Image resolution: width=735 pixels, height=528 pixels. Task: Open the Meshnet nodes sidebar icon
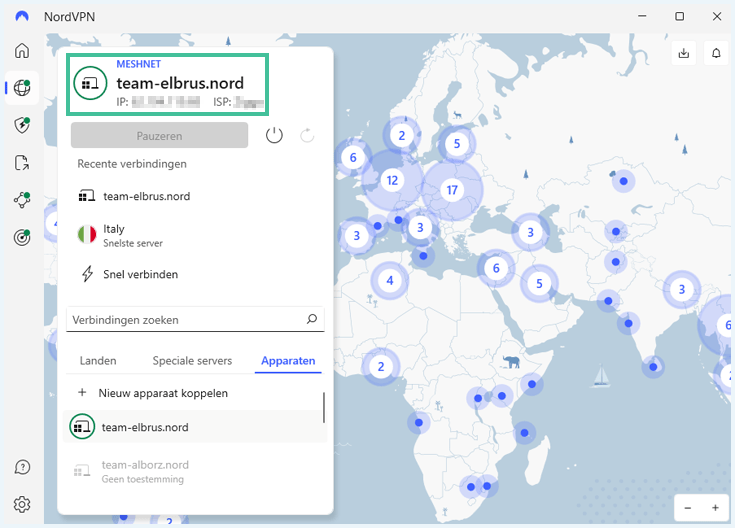click(22, 200)
